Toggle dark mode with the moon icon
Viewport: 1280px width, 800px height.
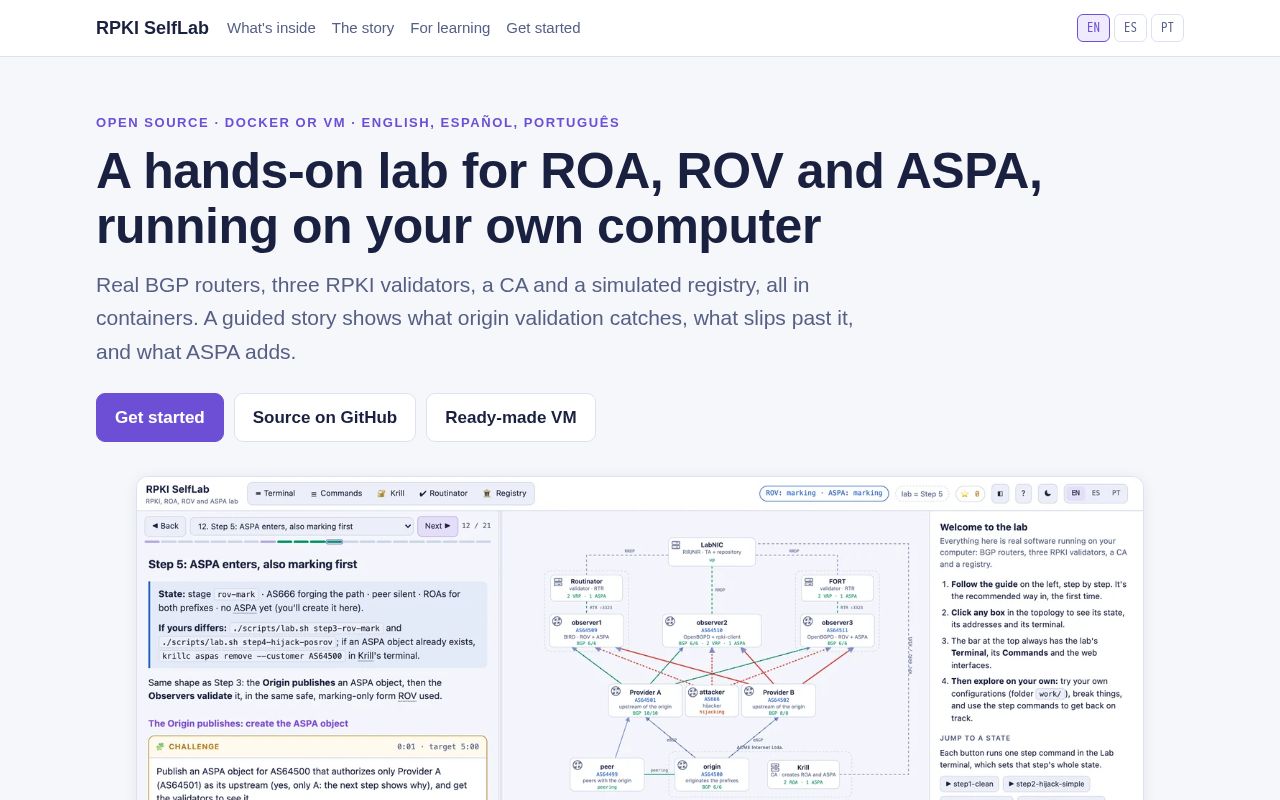pos(1048,493)
